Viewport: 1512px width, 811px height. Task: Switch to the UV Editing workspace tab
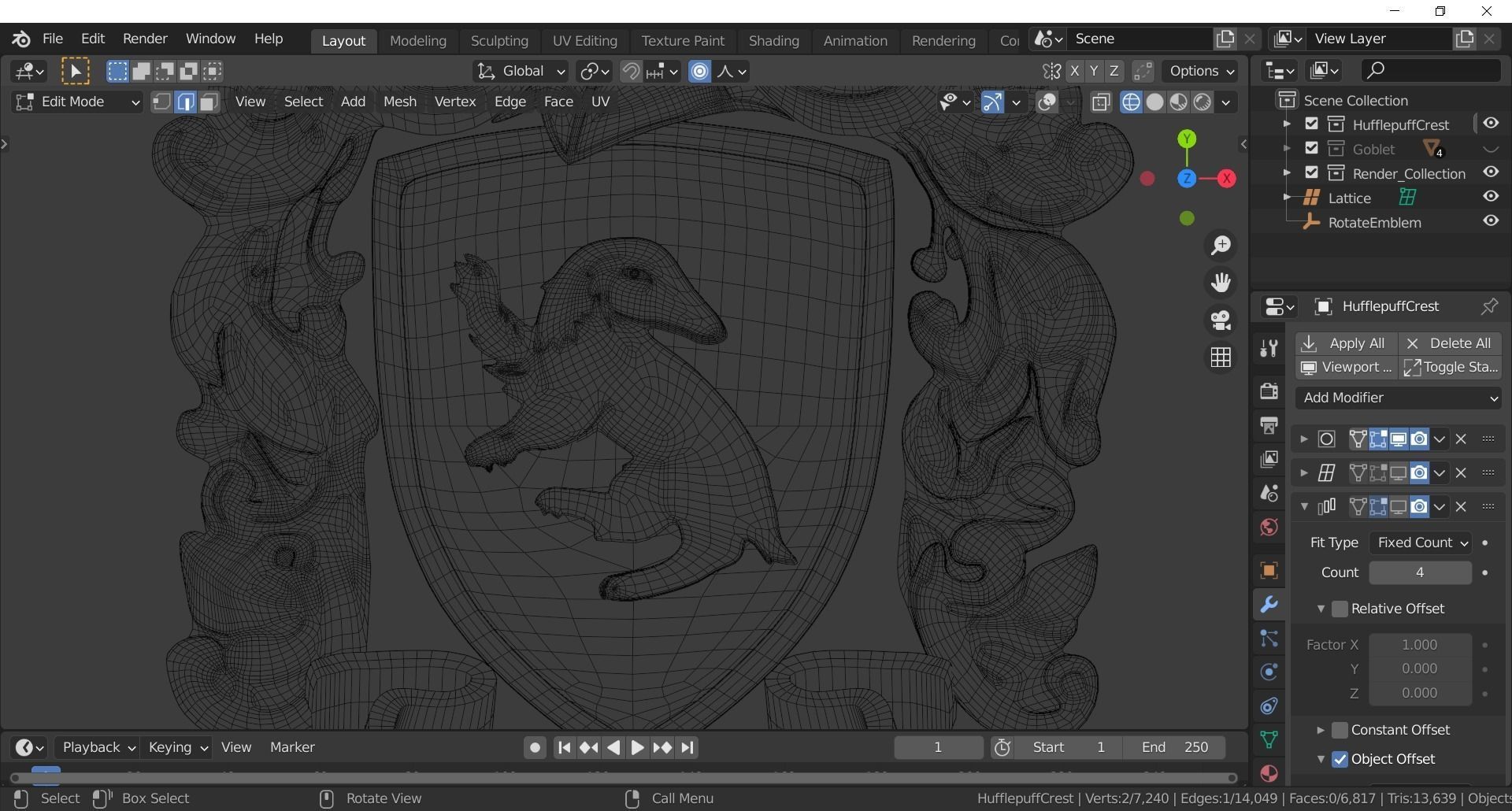[x=584, y=41]
